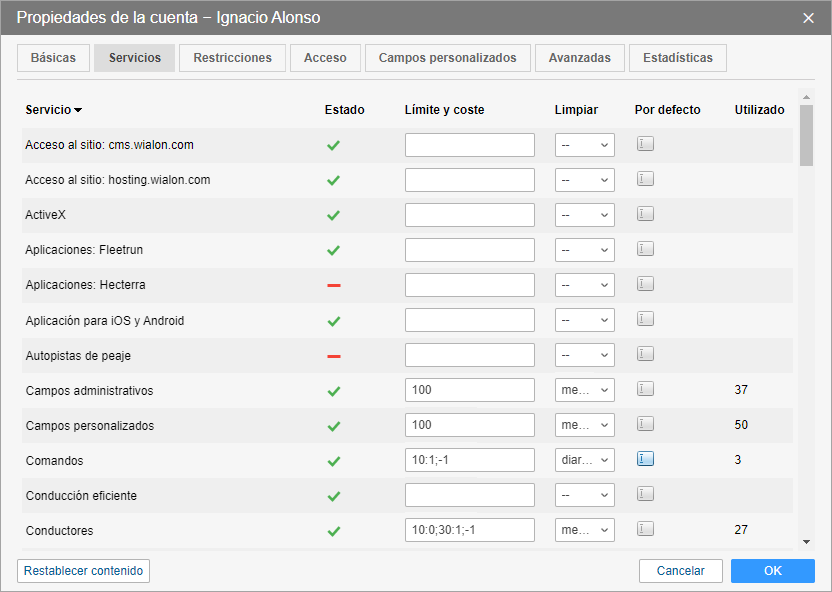
Task: Switch to the Restricciones tab
Action: point(232,58)
